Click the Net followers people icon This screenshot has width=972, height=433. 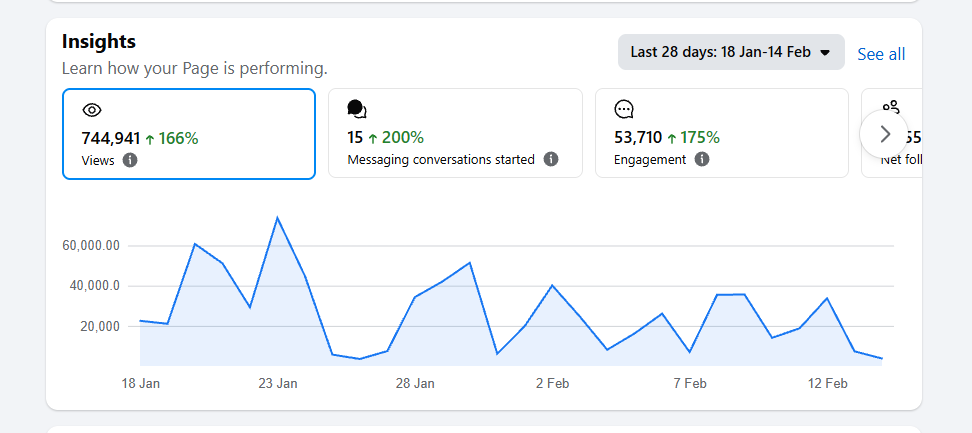click(891, 107)
